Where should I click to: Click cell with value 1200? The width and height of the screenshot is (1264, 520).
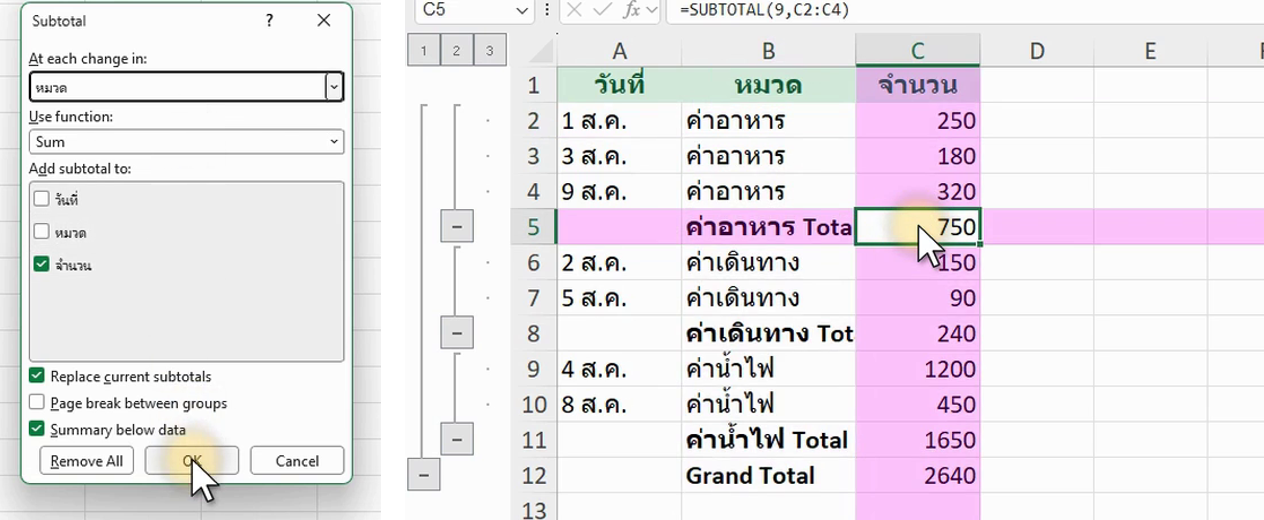918,369
